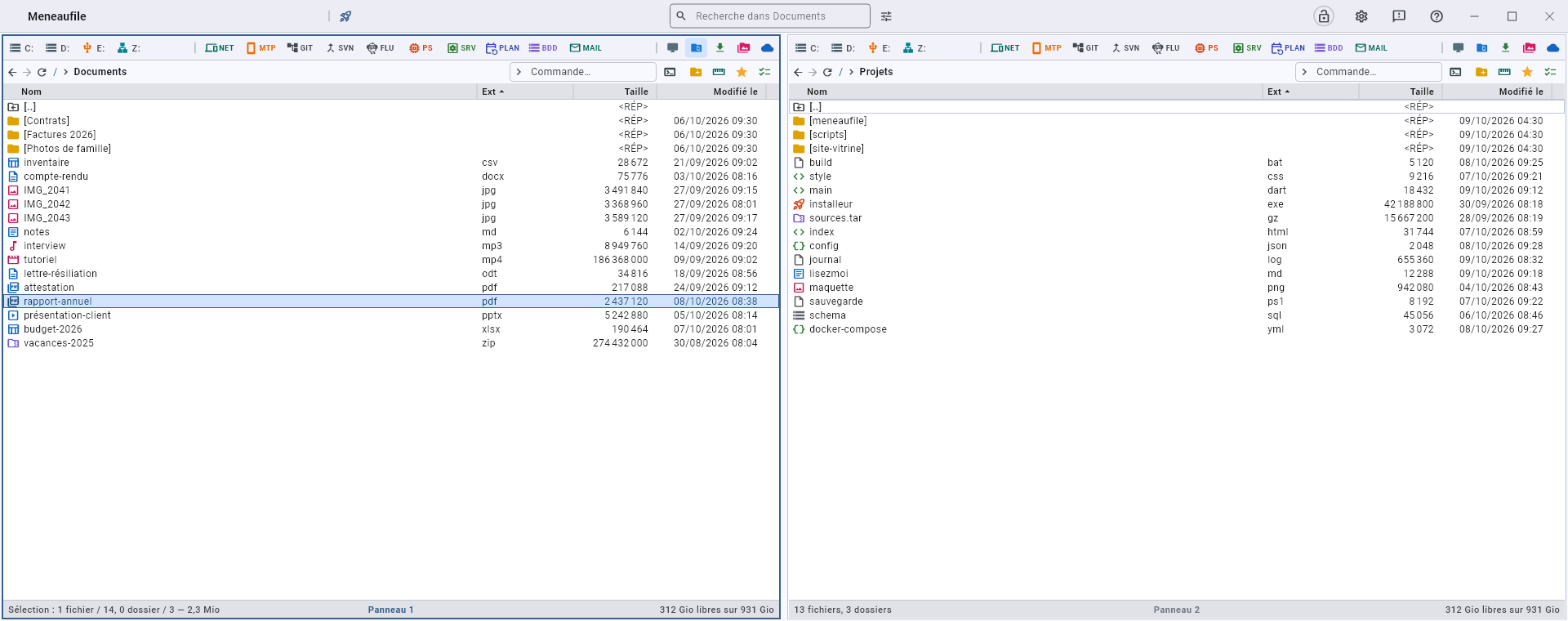Toggle the lock icon in title bar
The height and width of the screenshot is (621, 1568).
1324,16
